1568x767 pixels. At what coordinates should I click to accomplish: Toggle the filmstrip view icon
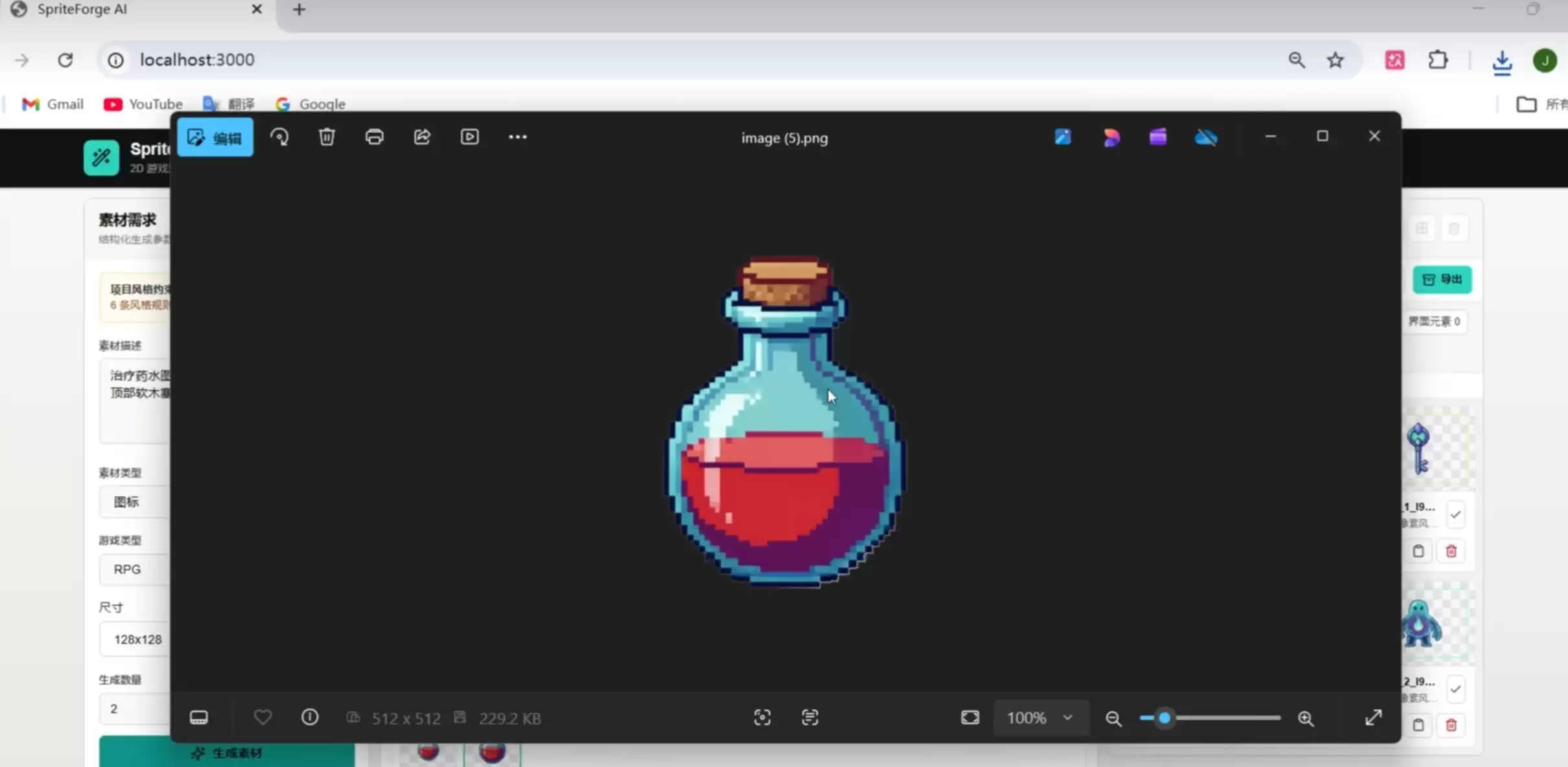point(198,717)
